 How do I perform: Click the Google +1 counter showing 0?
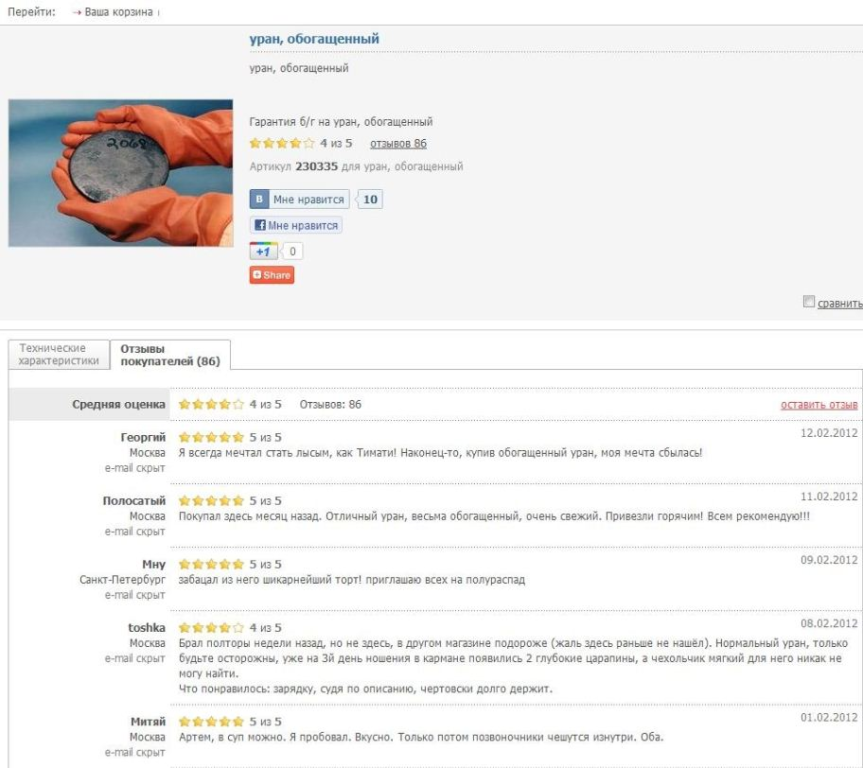(293, 251)
